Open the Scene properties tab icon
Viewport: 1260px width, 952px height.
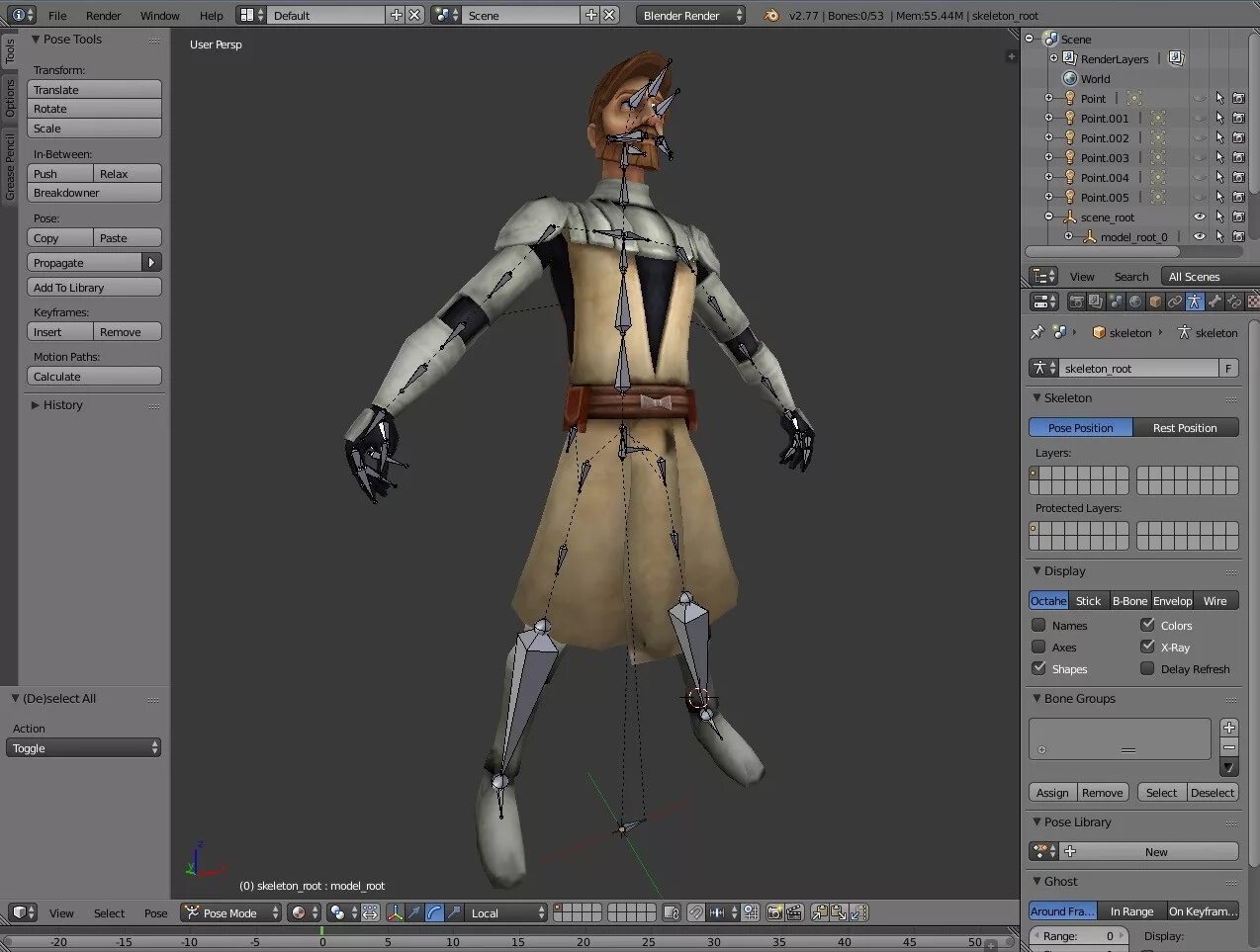point(1116,302)
